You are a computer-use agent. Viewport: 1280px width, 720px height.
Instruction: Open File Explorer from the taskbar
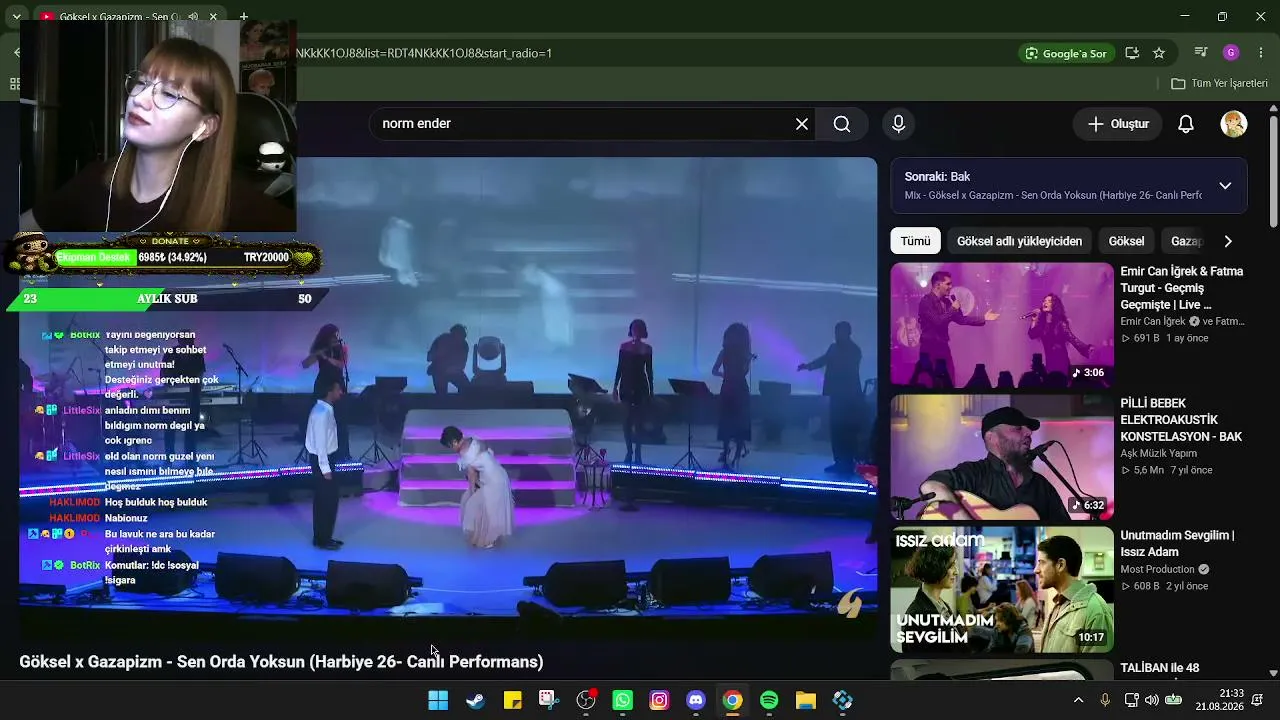806,700
